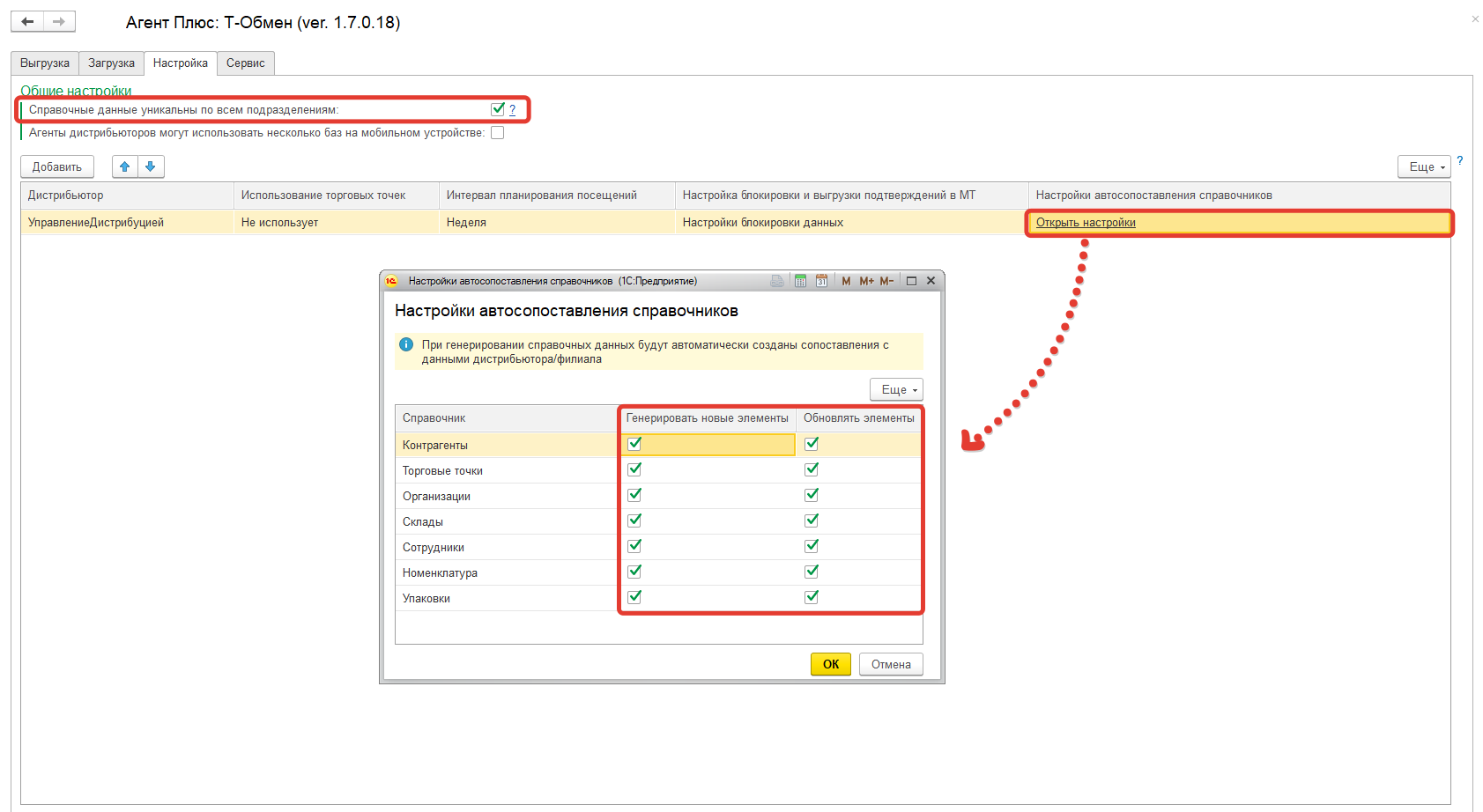This screenshot has width=1483, height=812.
Task: Click the info icon in the dialog notice
Action: point(406,344)
